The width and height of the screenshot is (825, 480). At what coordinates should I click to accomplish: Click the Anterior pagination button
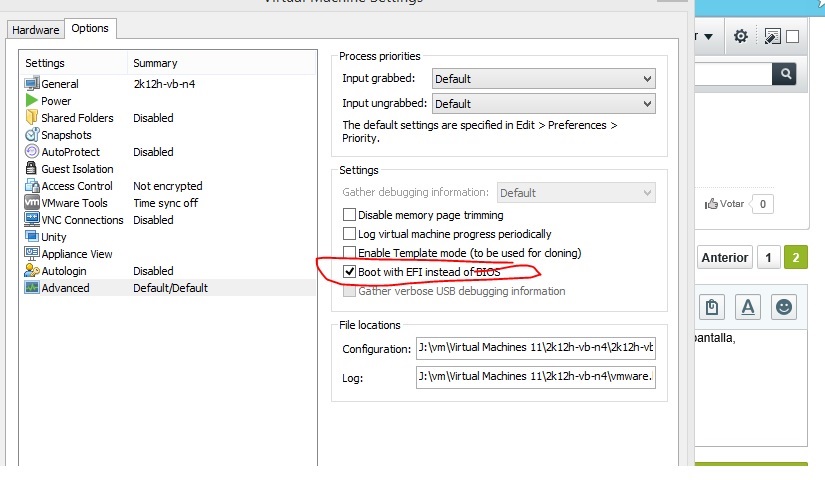724,257
